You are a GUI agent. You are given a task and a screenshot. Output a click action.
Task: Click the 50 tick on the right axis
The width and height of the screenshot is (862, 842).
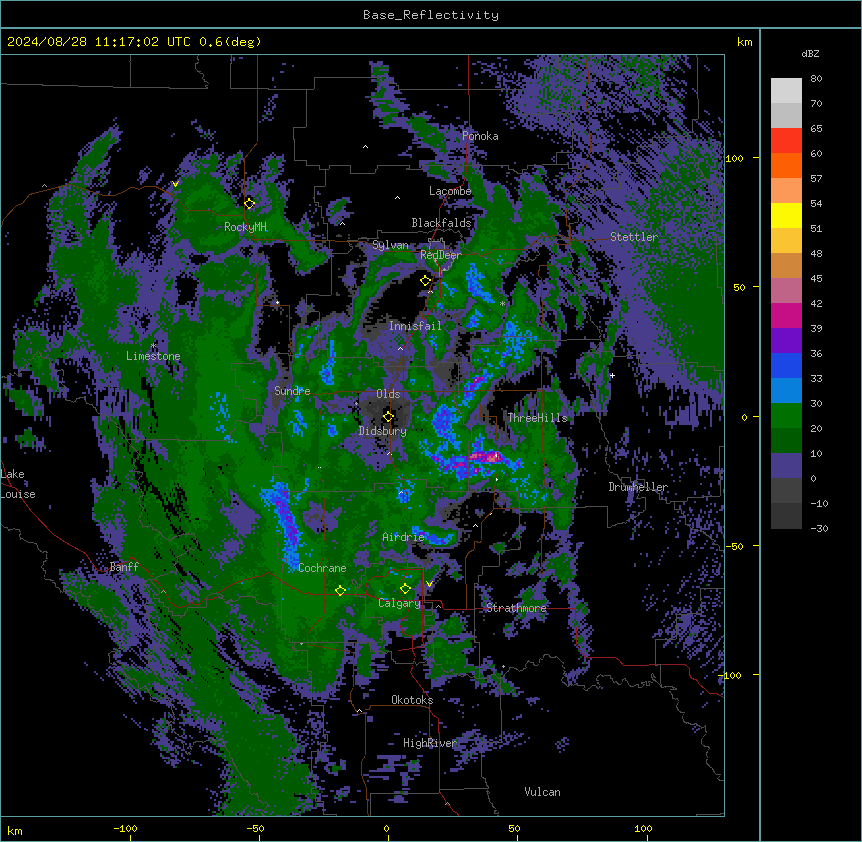click(739, 287)
